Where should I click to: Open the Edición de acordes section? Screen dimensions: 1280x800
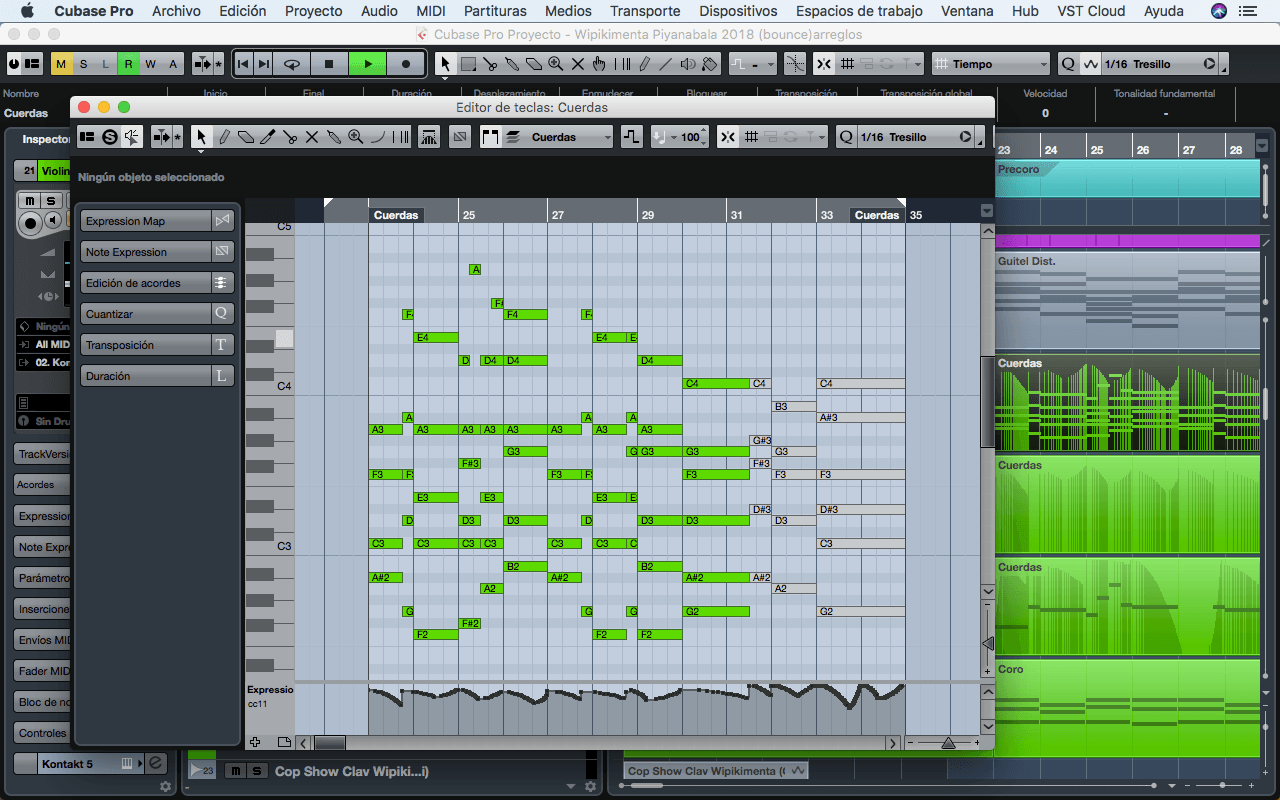pos(157,283)
